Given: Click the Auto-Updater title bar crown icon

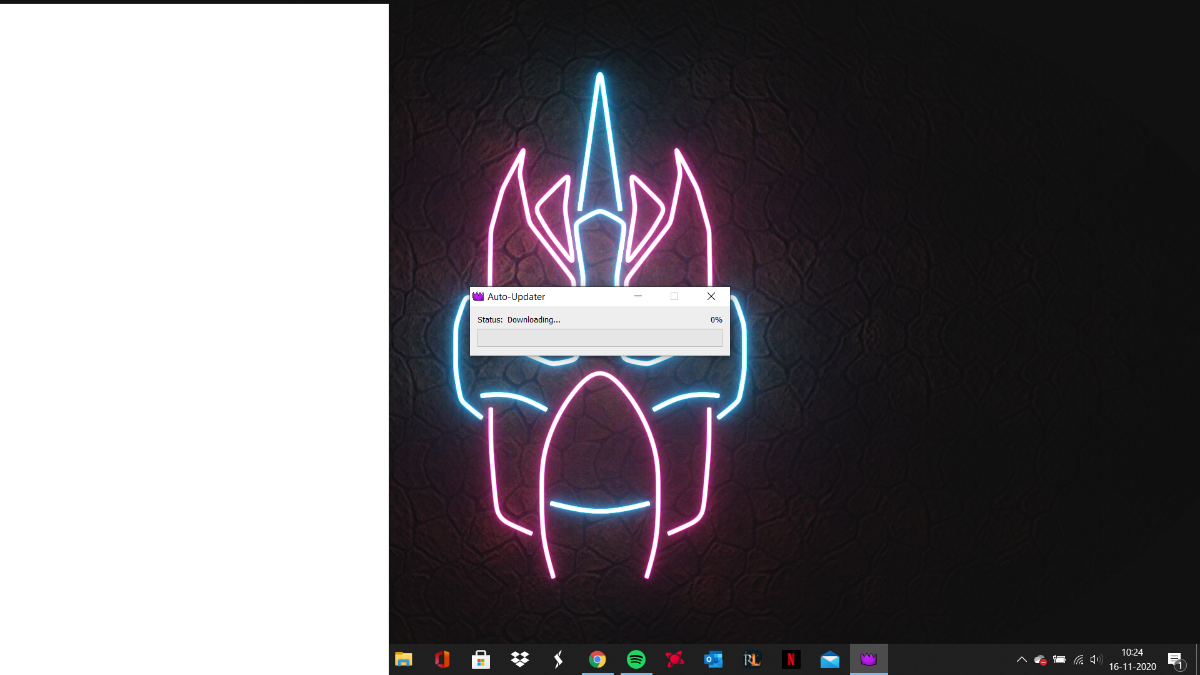Looking at the screenshot, I should coord(478,296).
